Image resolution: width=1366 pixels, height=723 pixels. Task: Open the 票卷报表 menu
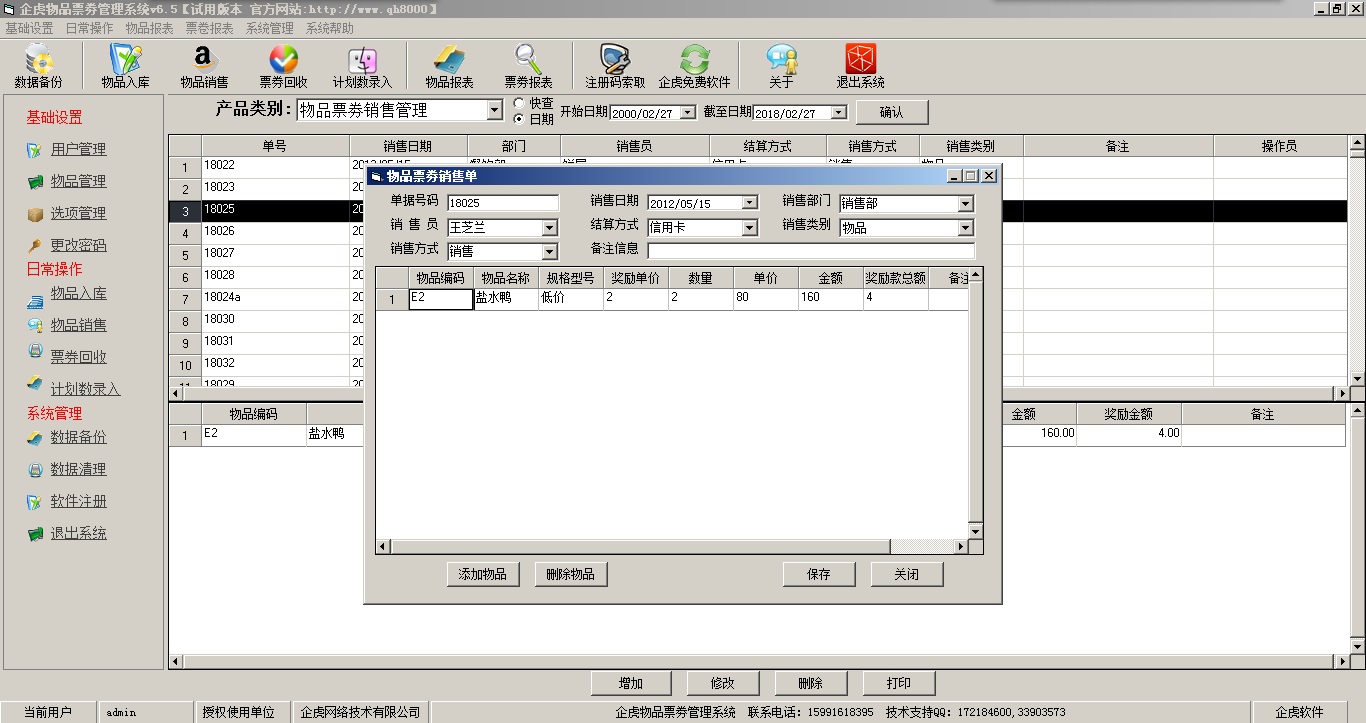pyautogui.click(x=209, y=28)
